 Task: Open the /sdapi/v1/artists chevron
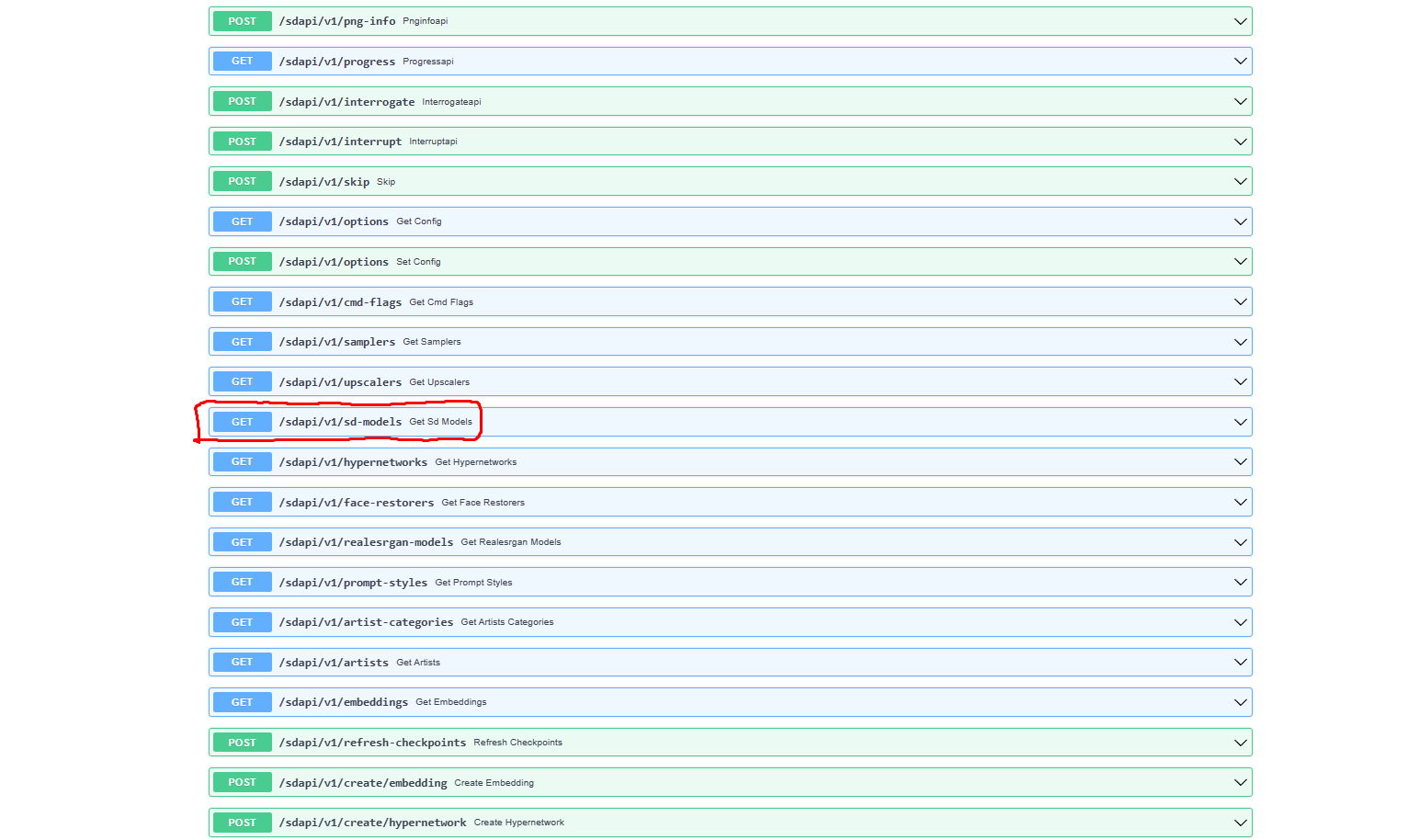tap(1240, 662)
